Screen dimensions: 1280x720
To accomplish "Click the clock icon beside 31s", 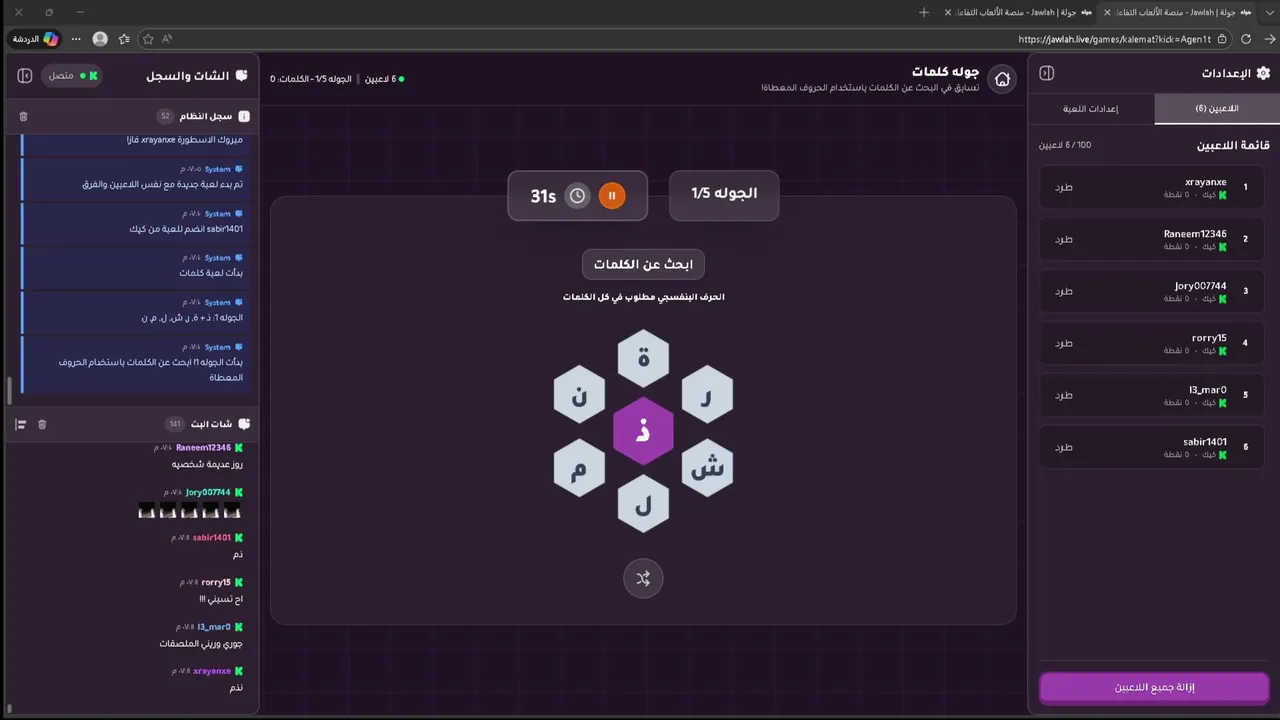I will 577,196.
